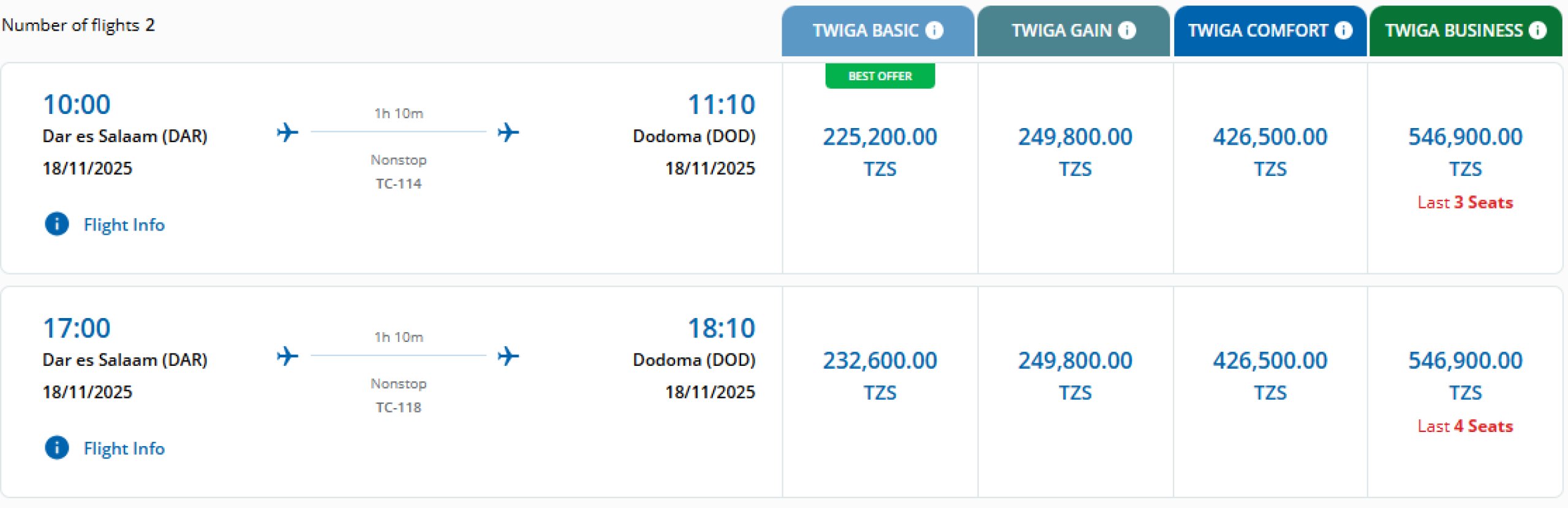Select 225,200.00 TZS Basic fare on TC-114
This screenshot has width=1568, height=508.
pyautogui.click(x=880, y=151)
